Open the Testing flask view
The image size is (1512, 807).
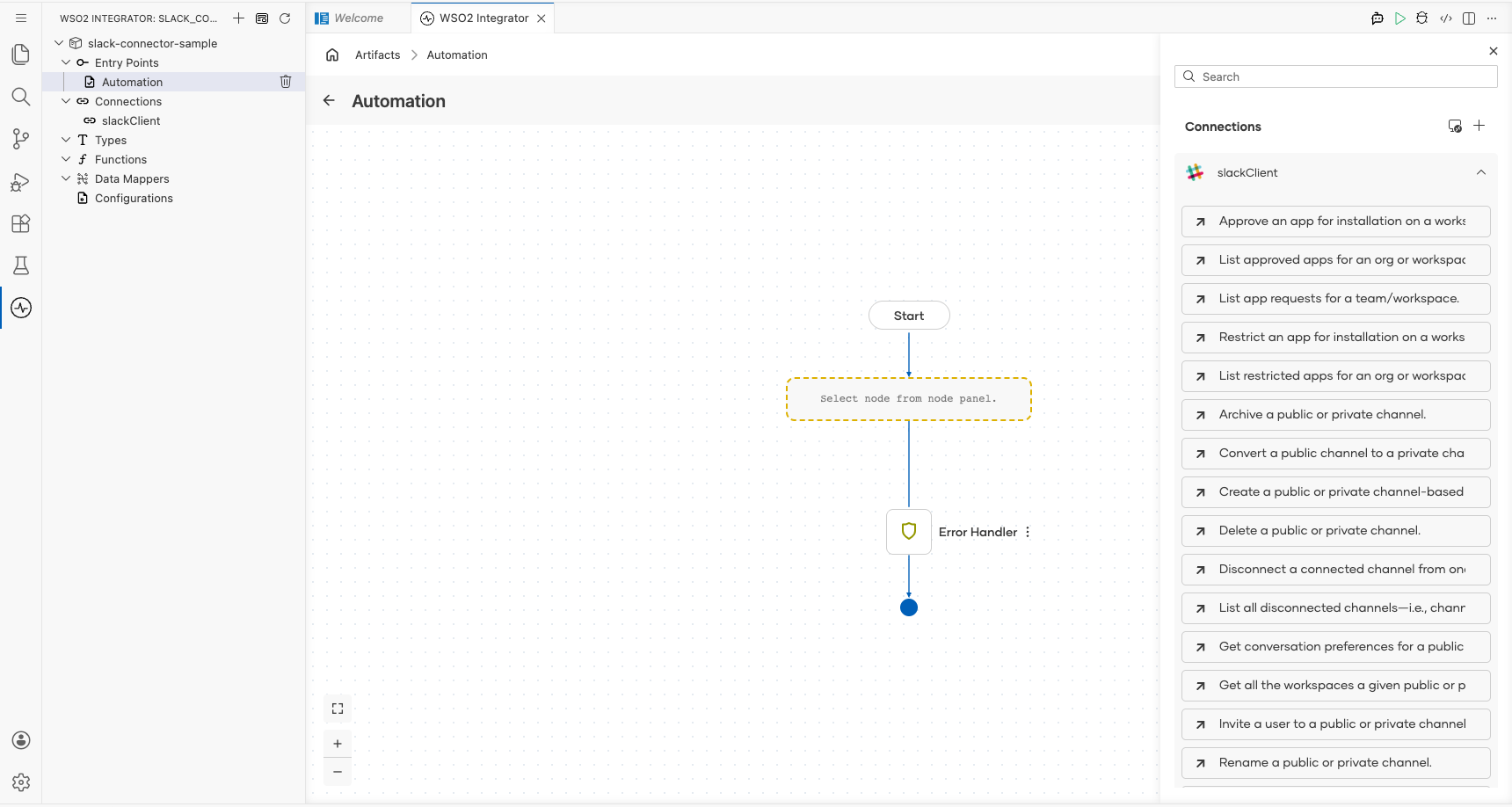[21, 265]
